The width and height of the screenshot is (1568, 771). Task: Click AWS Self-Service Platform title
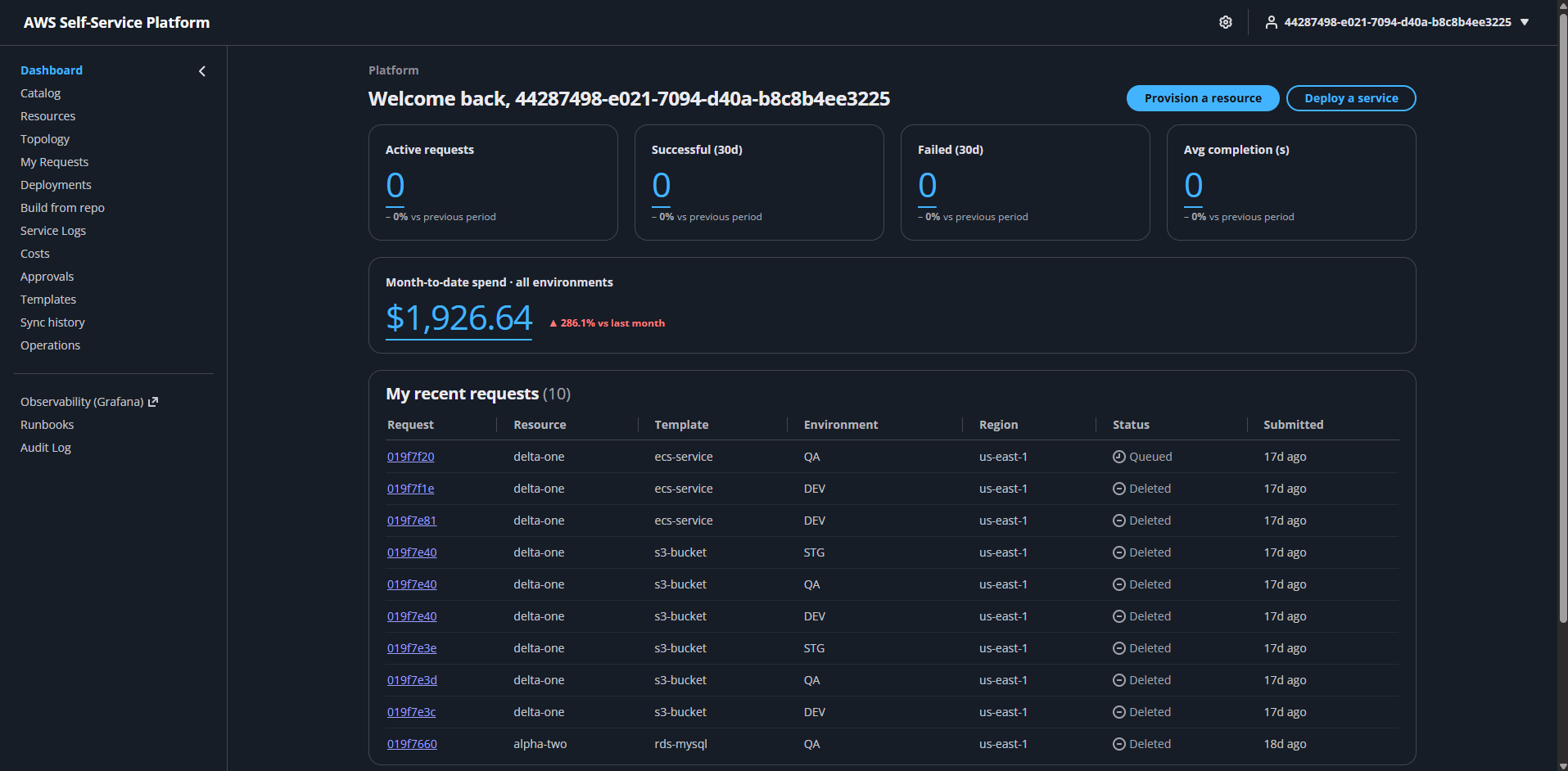[116, 23]
